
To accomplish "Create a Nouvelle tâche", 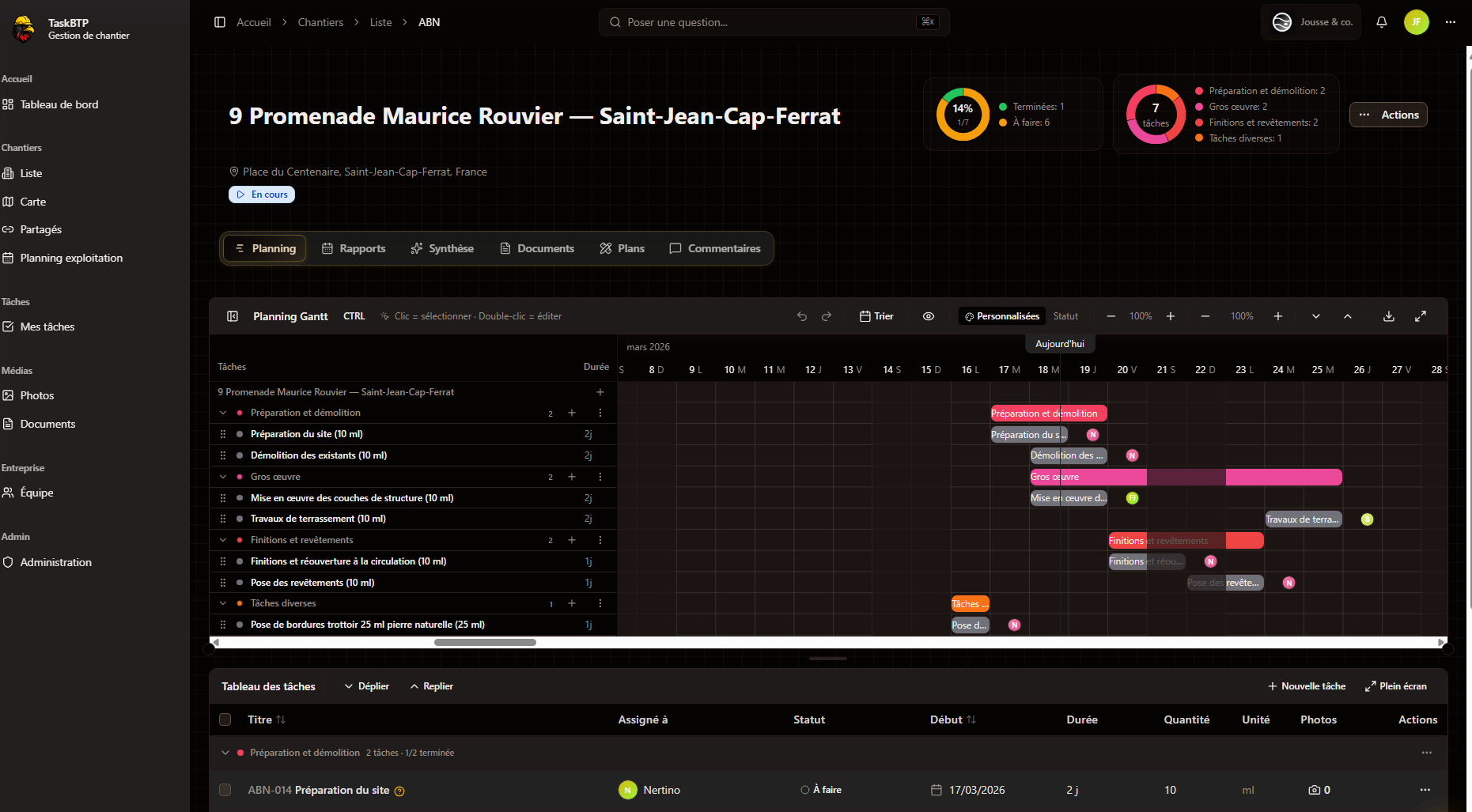I will pyautogui.click(x=1307, y=686).
